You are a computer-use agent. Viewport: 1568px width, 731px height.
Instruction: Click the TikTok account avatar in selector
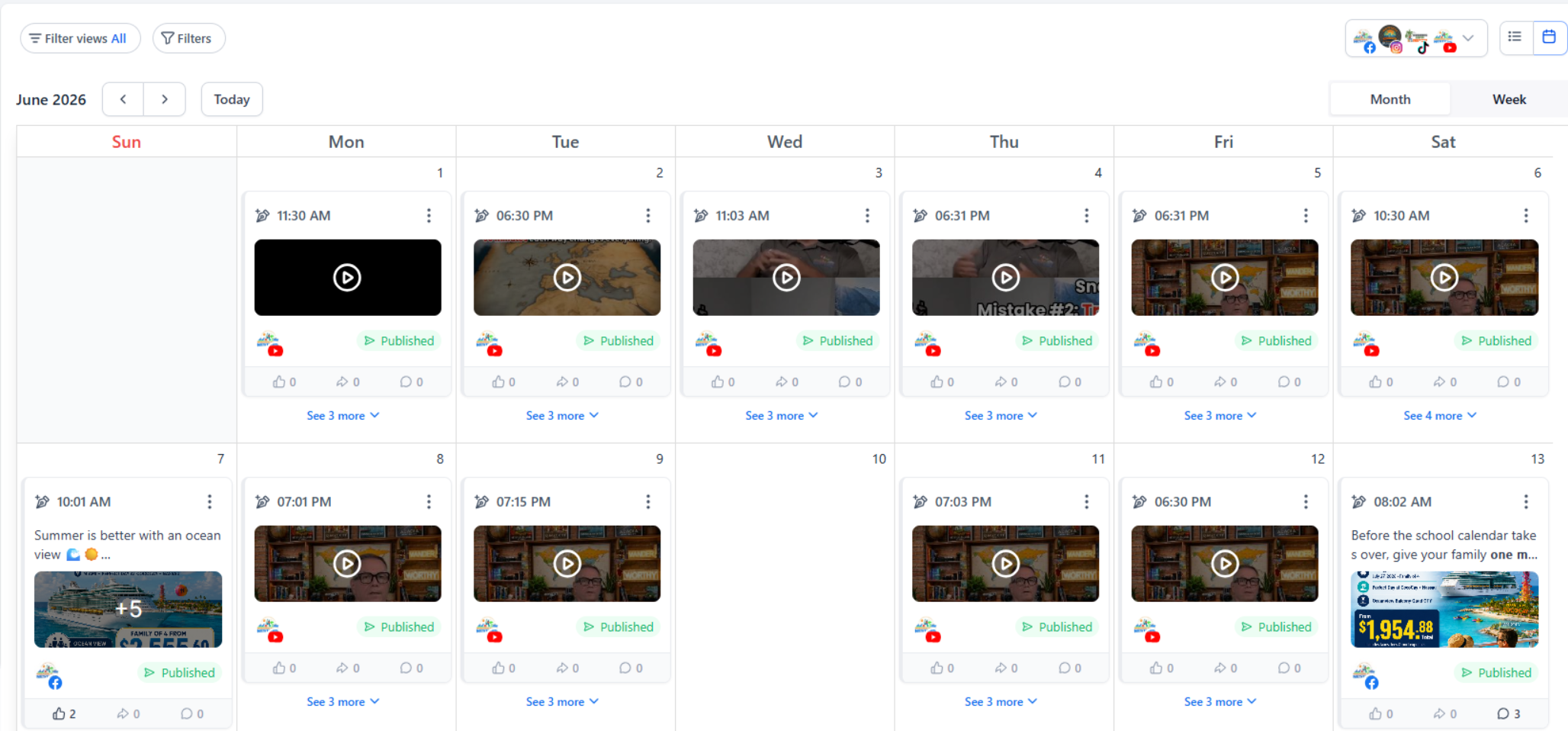[1417, 40]
